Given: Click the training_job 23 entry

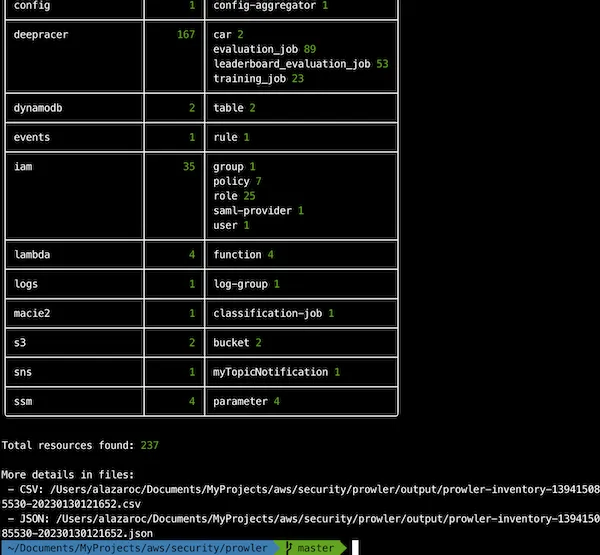Looking at the screenshot, I should 258,78.
